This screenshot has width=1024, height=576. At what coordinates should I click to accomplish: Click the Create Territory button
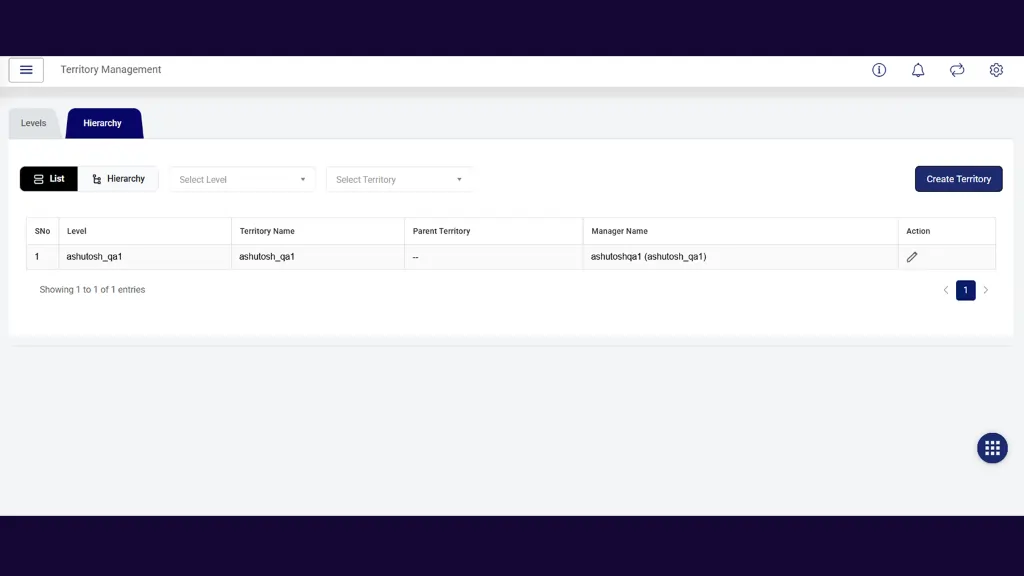pyautogui.click(x=958, y=179)
